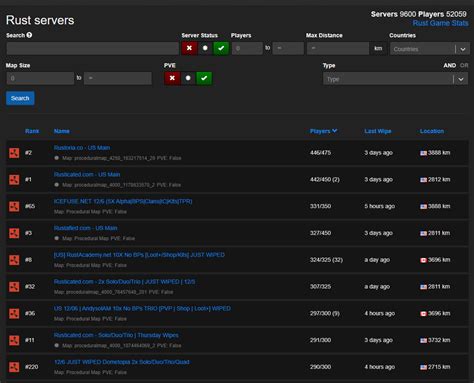Expand the Countries dropdown

463,49
